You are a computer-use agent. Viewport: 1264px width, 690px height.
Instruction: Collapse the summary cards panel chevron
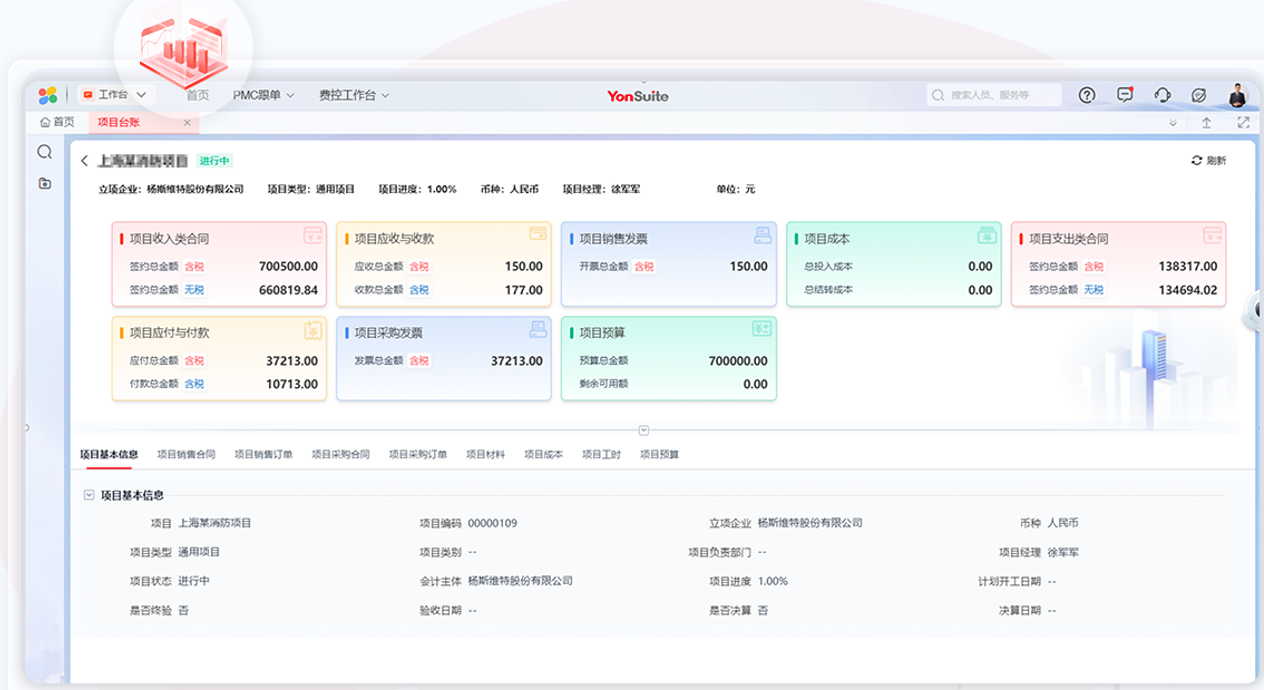(644, 430)
